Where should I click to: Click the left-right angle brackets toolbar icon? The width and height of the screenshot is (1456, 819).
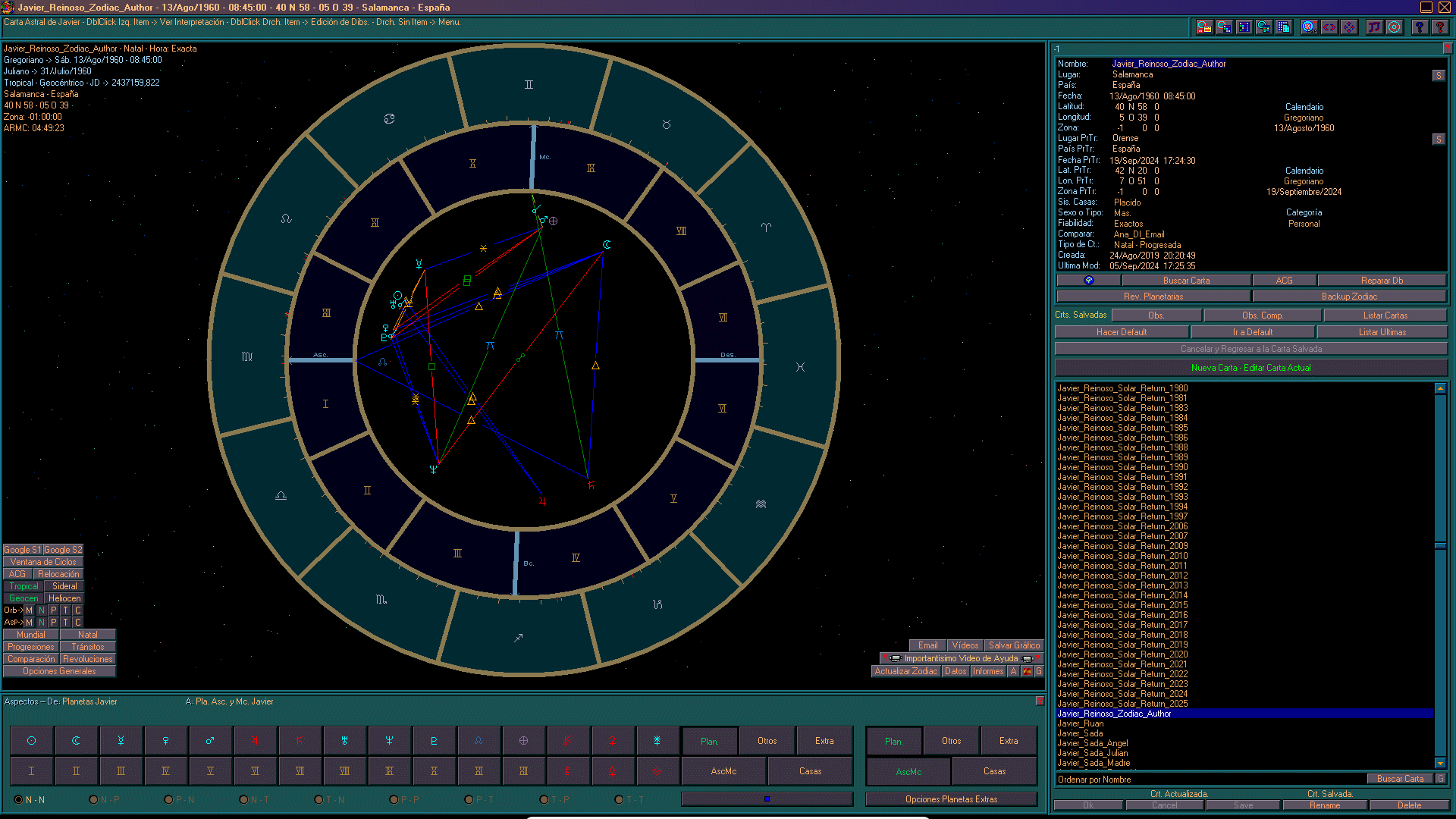(1329, 27)
